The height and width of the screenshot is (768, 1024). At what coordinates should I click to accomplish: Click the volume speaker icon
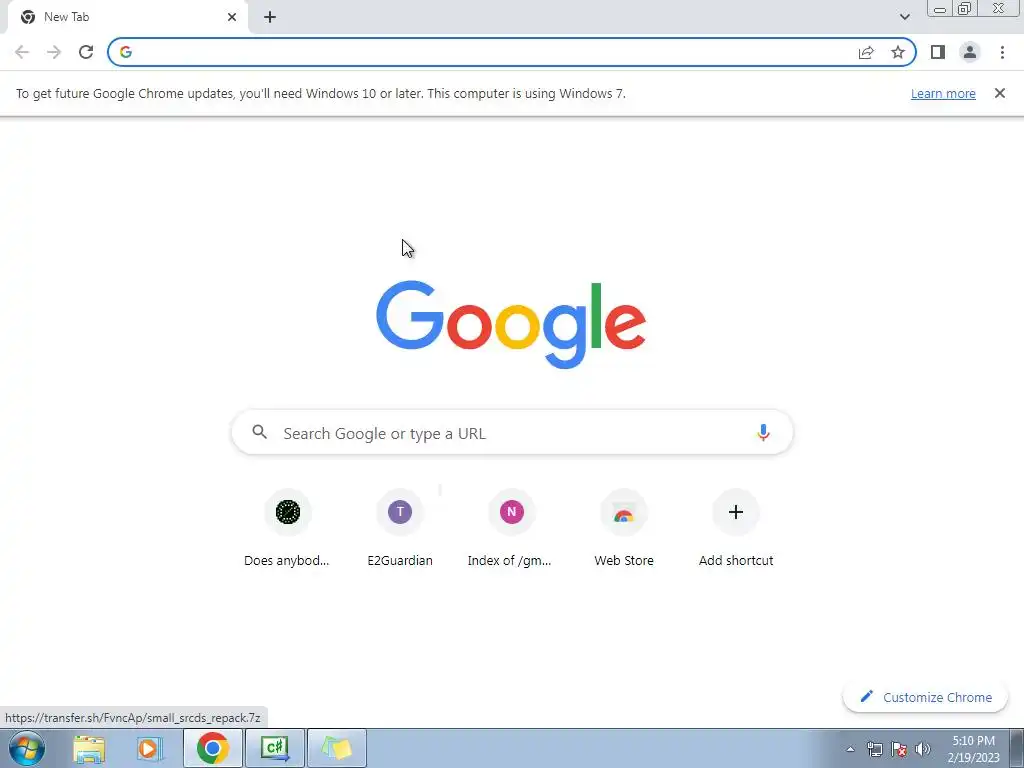click(922, 749)
